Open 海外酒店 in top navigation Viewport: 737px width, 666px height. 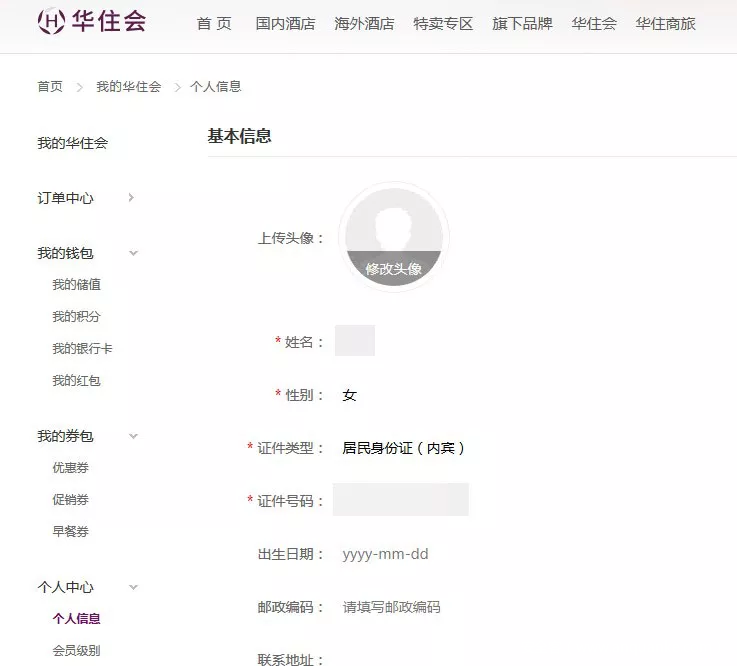pyautogui.click(x=364, y=24)
